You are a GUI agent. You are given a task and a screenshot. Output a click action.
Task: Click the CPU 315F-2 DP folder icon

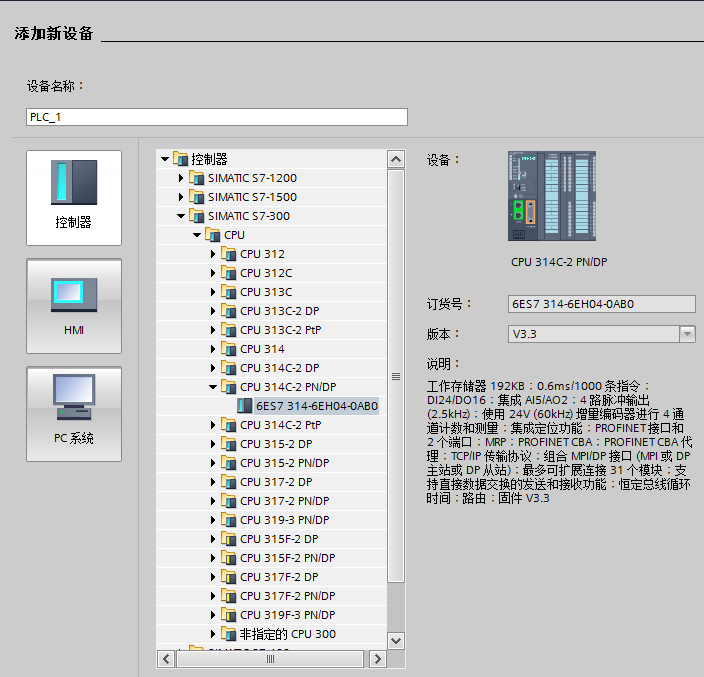tap(229, 539)
